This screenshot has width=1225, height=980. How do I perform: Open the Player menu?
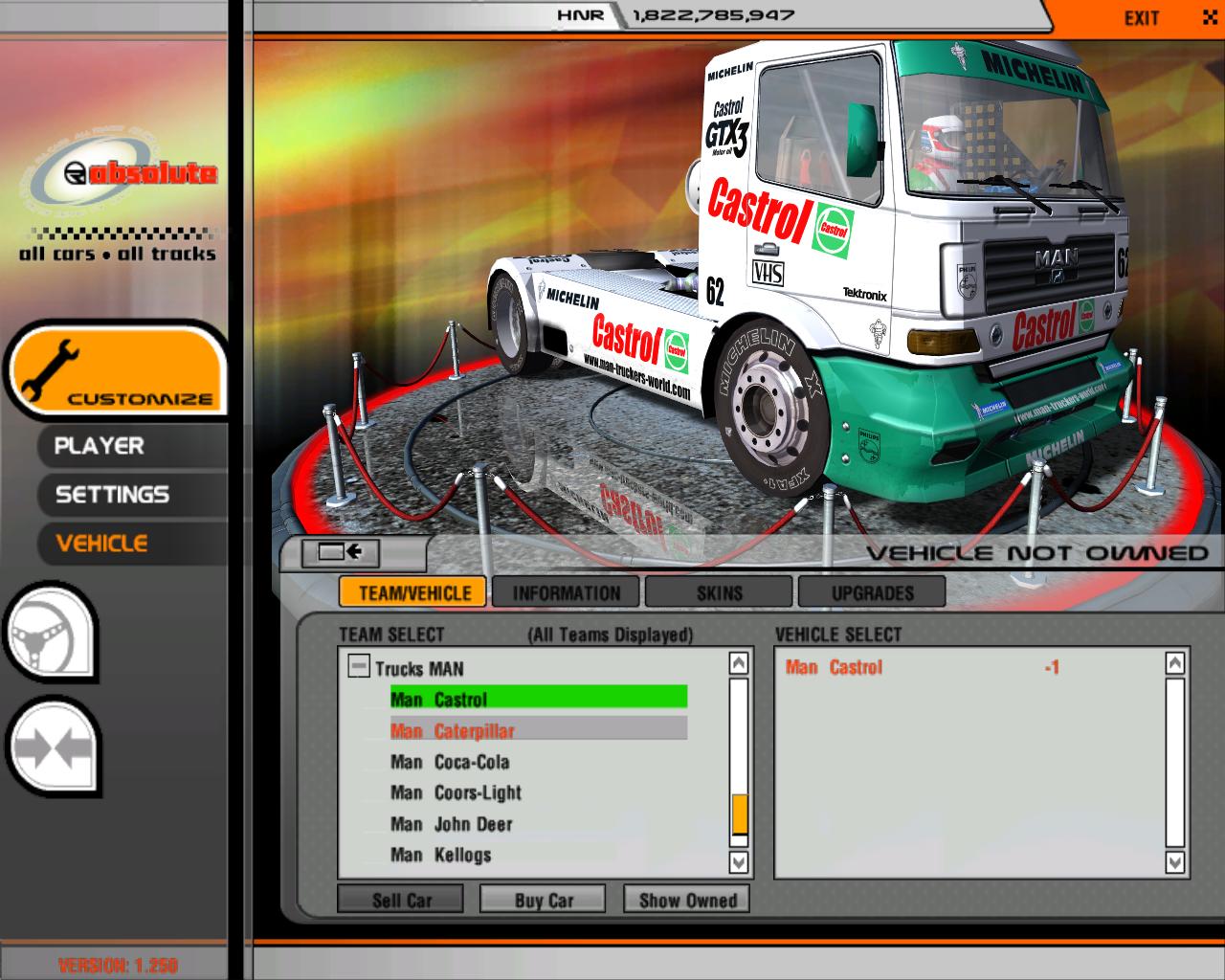100,446
